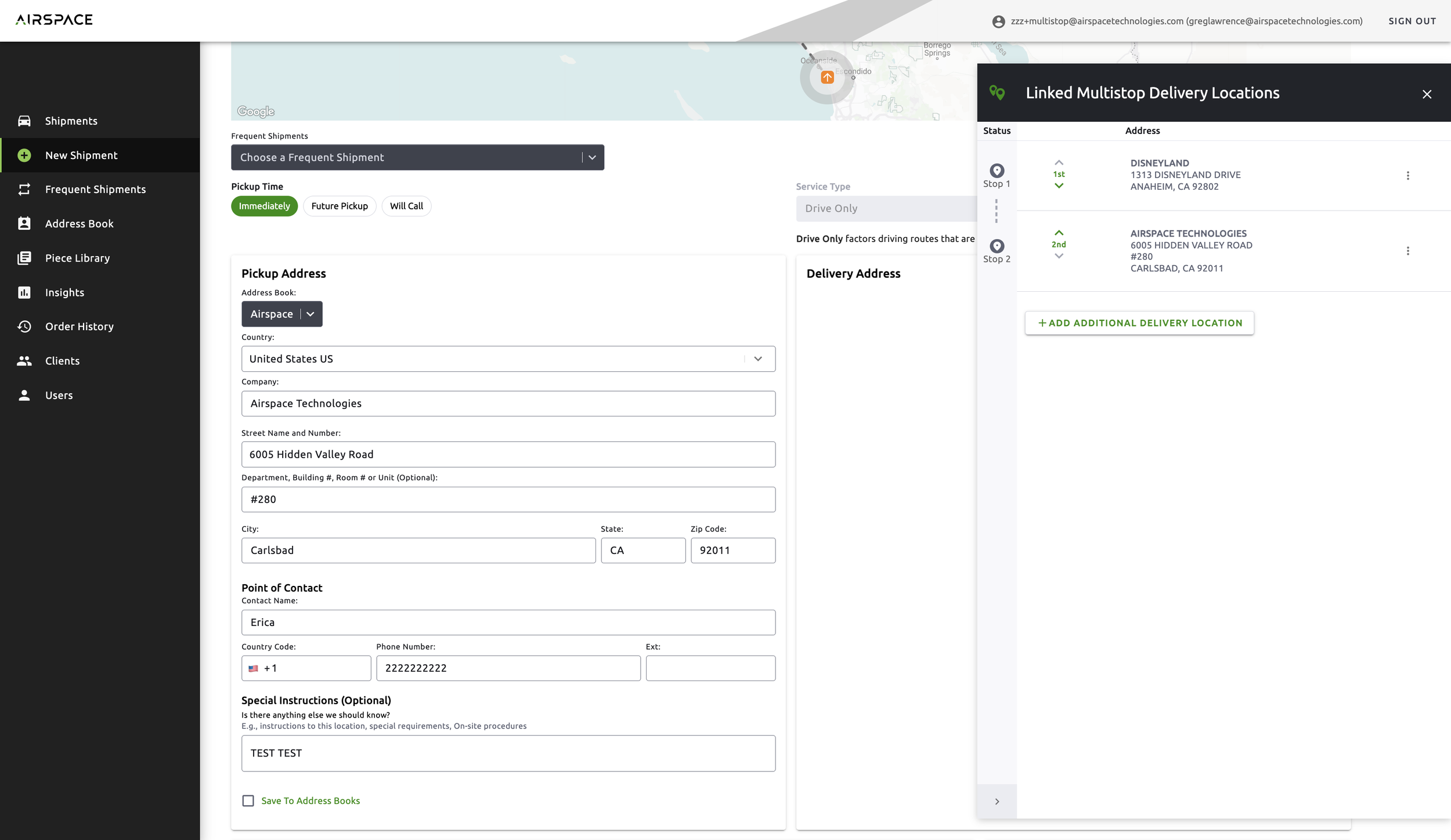Click Add Additional Delivery Location button
This screenshot has width=1451, height=840.
pos(1139,323)
